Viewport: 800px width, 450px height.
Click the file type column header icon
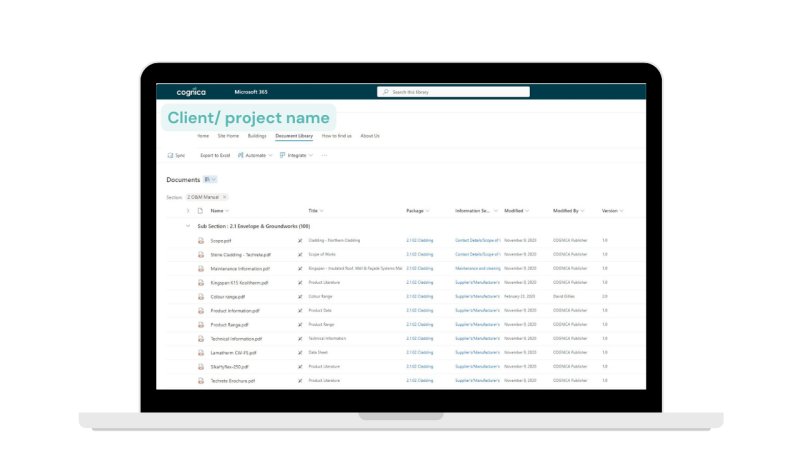[x=200, y=211]
